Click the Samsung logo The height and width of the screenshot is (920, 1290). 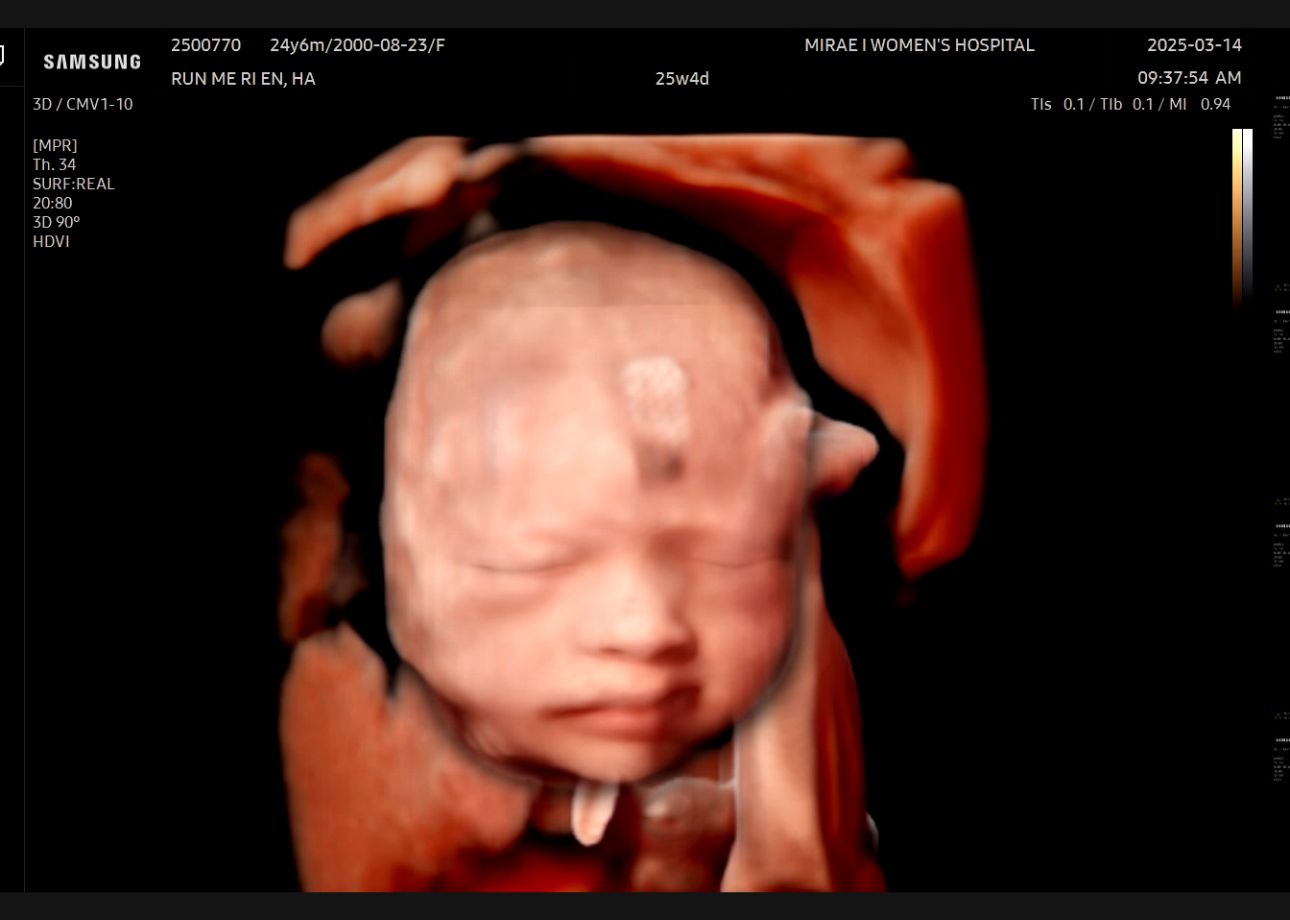point(92,62)
